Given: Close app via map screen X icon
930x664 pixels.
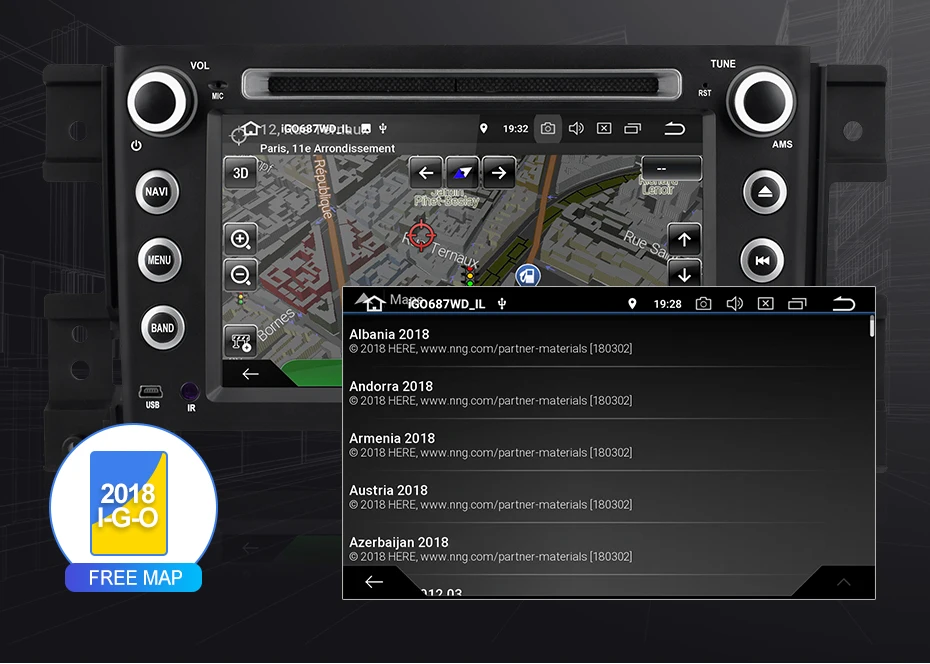Looking at the screenshot, I should tap(604, 129).
